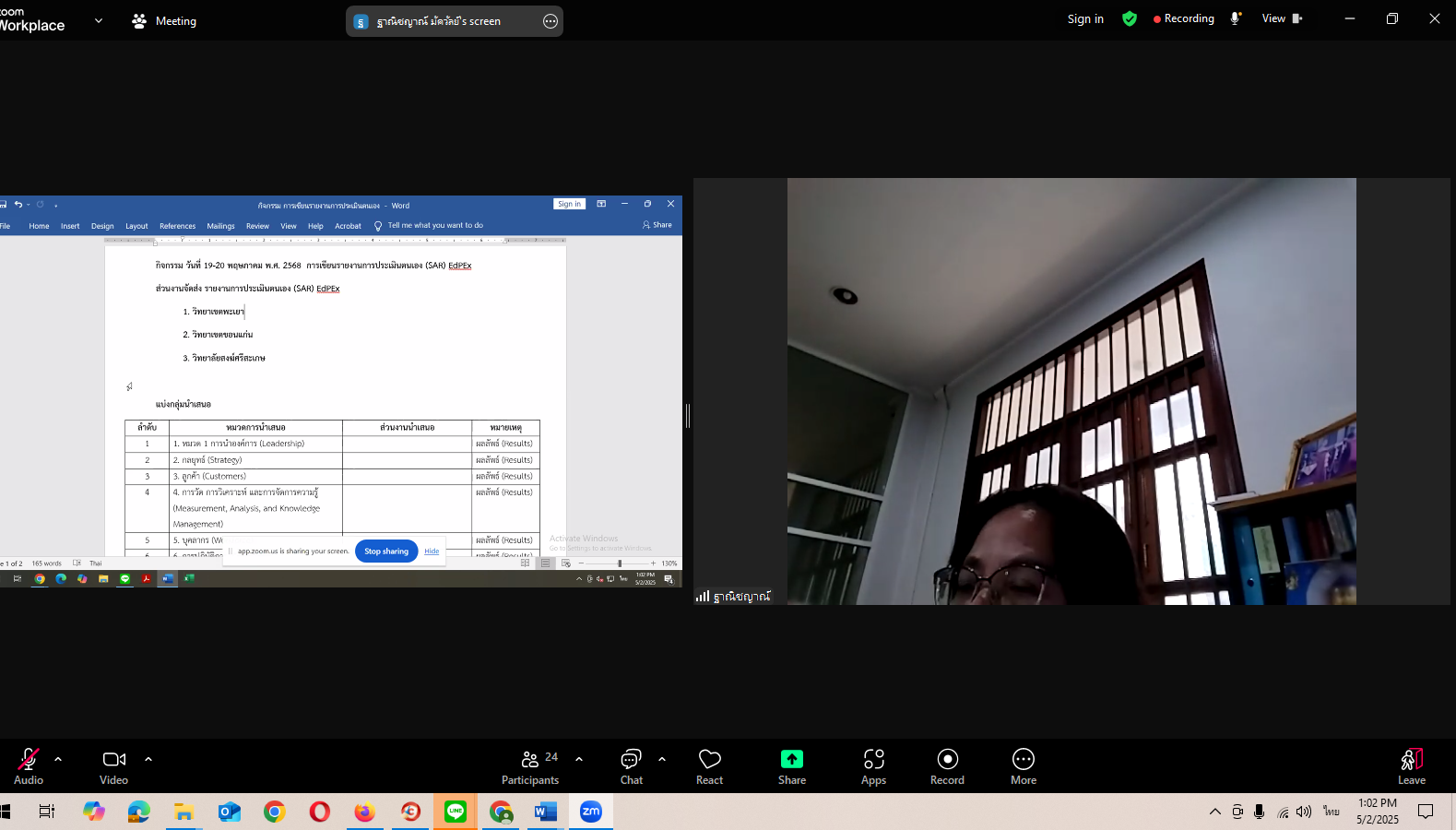The image size is (1456, 830).
Task: Open Insert tab in shared Word window
Action: pos(70,226)
